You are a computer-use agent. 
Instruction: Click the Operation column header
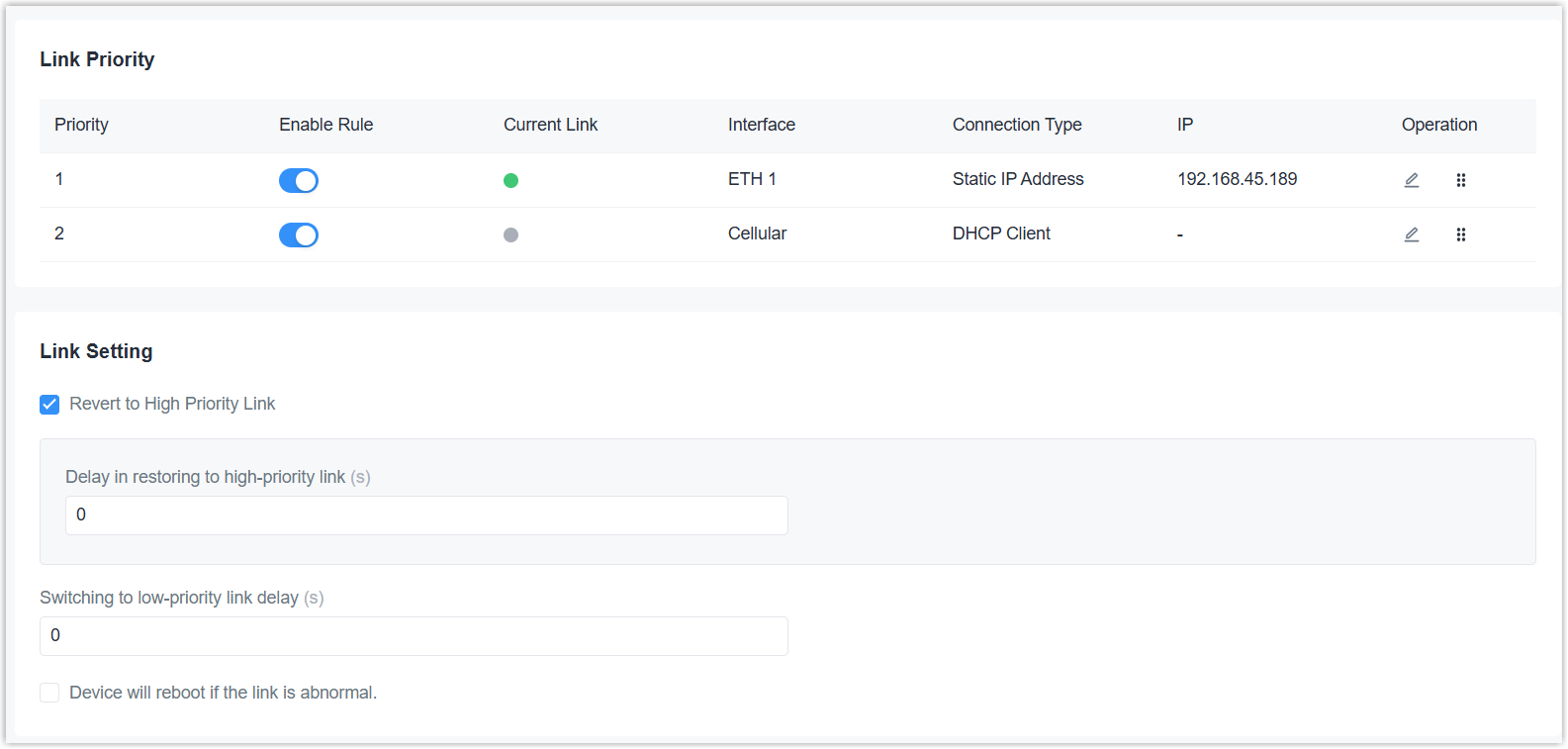coord(1438,125)
